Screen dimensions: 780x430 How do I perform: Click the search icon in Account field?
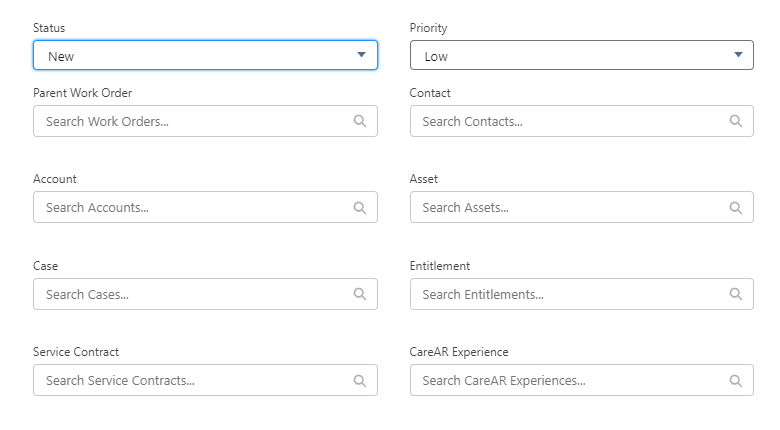(360, 208)
